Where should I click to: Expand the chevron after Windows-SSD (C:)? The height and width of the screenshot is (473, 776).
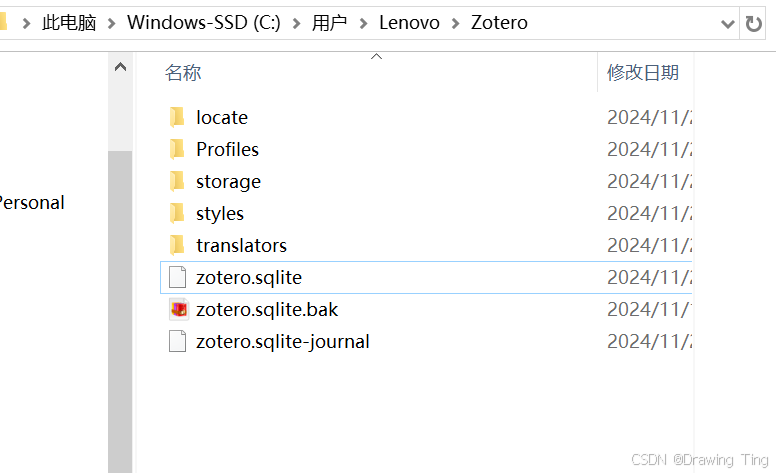coord(296,23)
